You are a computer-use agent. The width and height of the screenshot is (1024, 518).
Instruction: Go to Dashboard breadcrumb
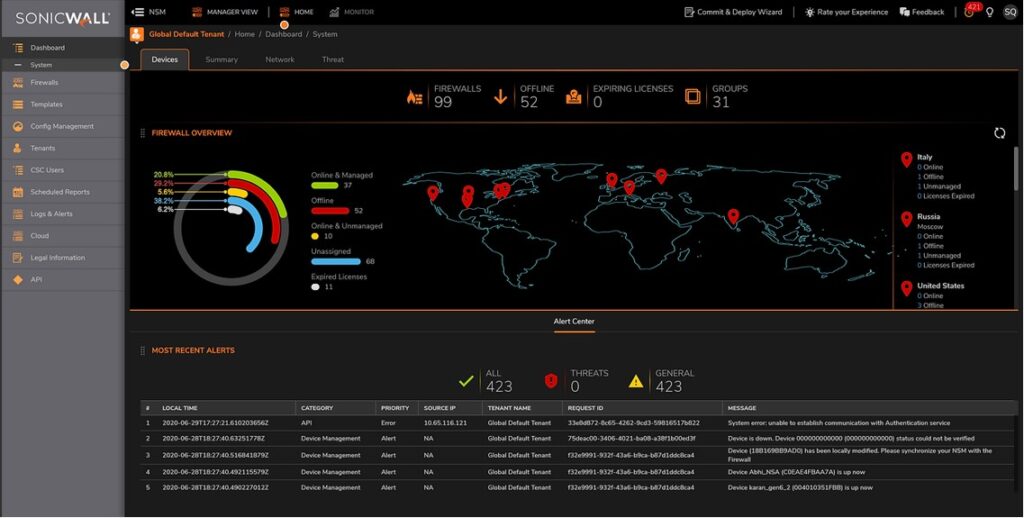(x=283, y=34)
